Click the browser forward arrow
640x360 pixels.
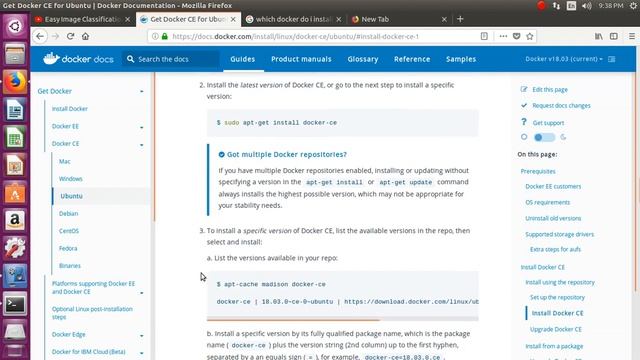pos(56,36)
